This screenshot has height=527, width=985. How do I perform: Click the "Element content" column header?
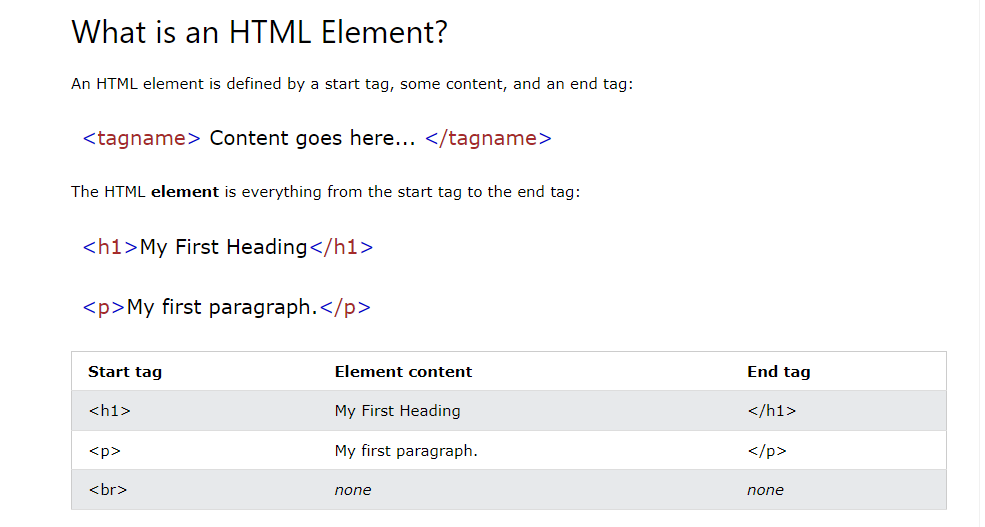tap(403, 372)
